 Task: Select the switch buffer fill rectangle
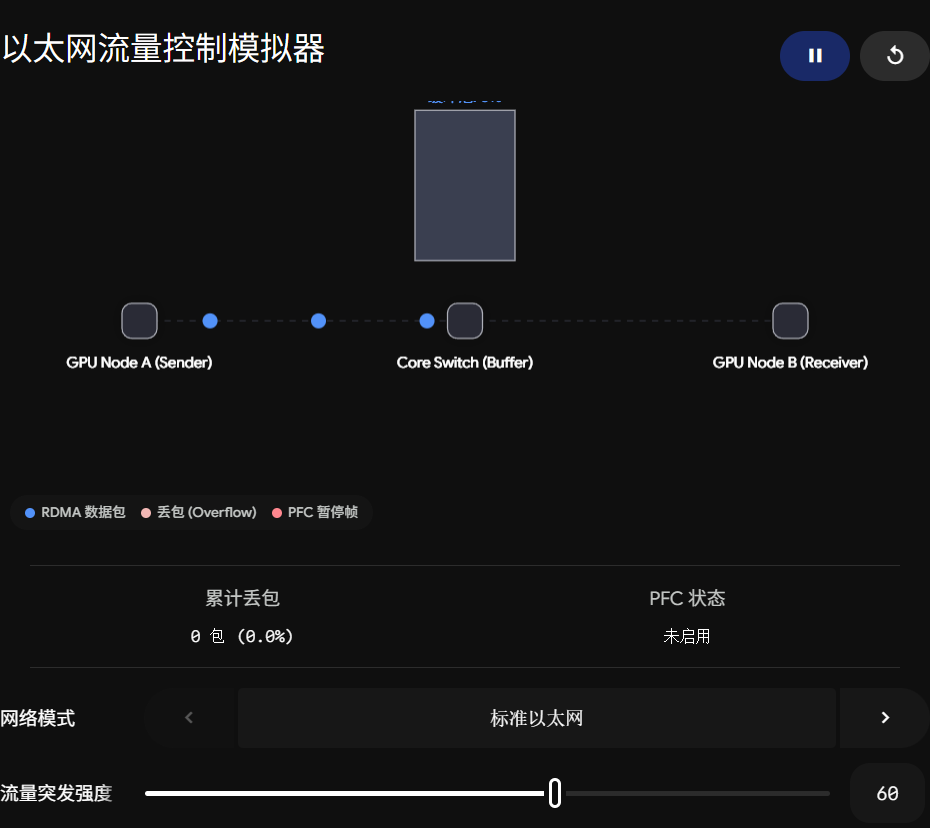pyautogui.click(x=465, y=185)
